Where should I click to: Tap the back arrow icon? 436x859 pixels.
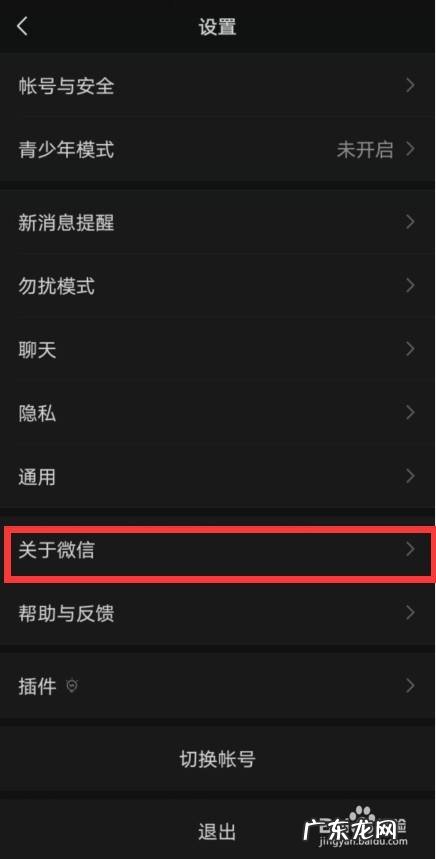22,26
